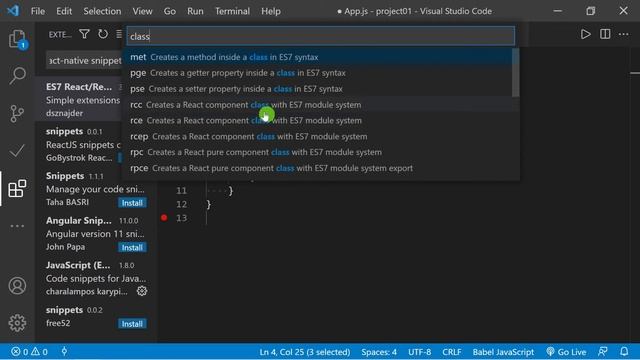Select the rcc React component snippet

(x=318, y=105)
